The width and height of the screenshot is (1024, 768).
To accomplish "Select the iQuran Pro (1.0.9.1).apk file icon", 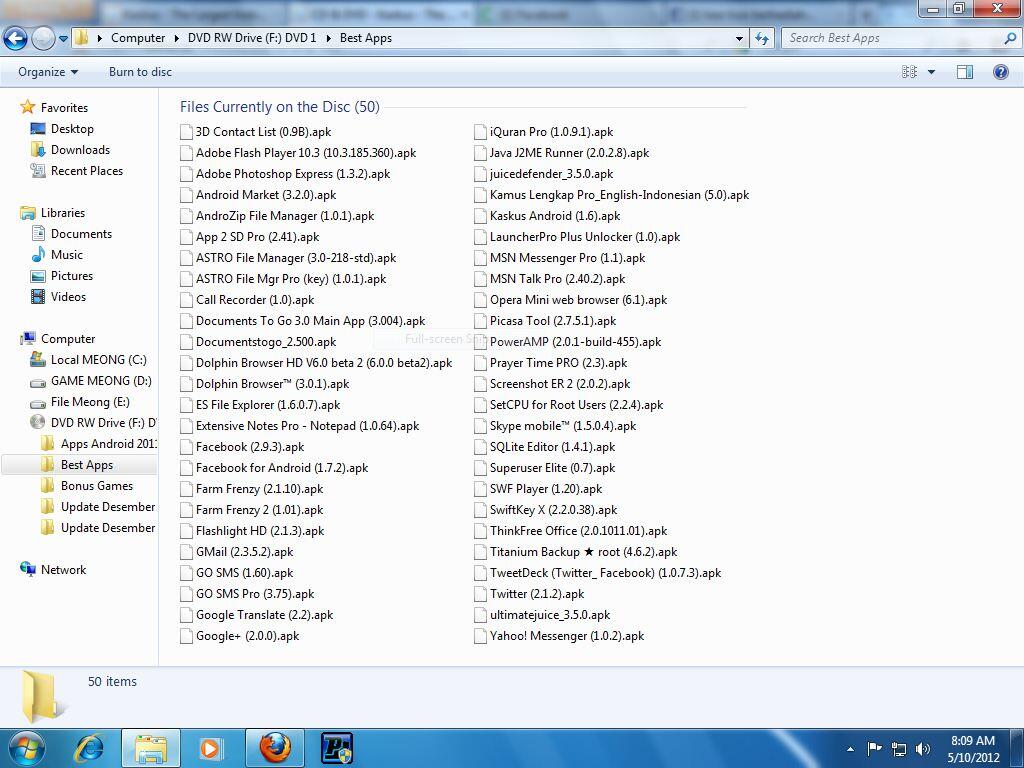I will [x=481, y=132].
